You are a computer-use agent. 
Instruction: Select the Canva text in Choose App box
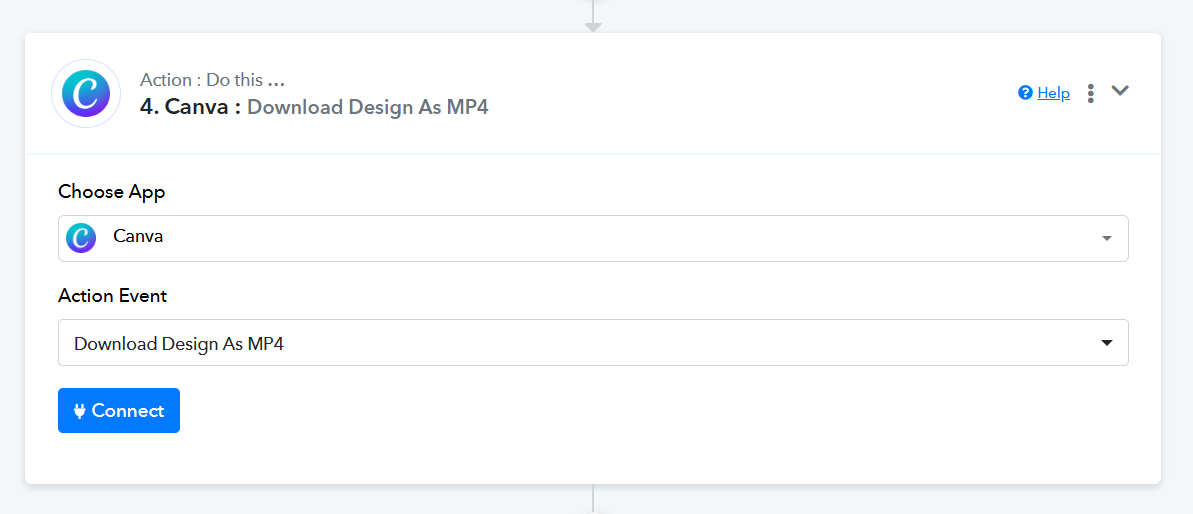138,236
